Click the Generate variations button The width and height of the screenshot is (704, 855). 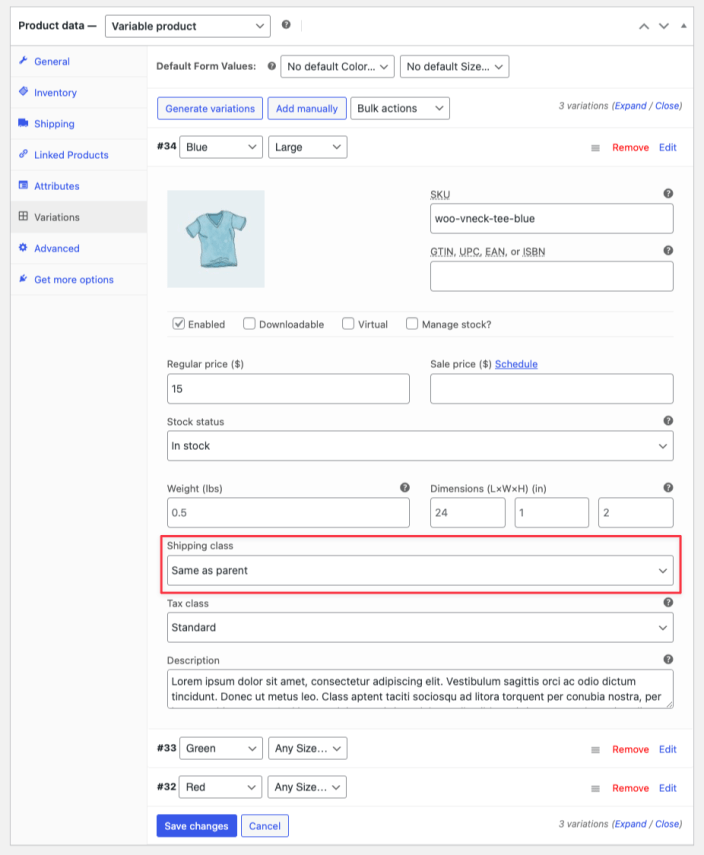coord(210,108)
